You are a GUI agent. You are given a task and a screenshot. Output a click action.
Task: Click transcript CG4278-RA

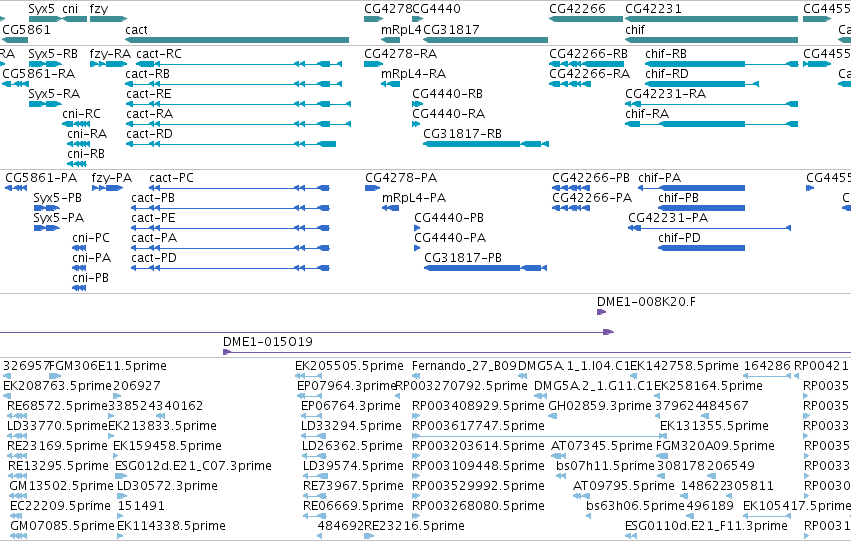pyautogui.click(x=373, y=64)
